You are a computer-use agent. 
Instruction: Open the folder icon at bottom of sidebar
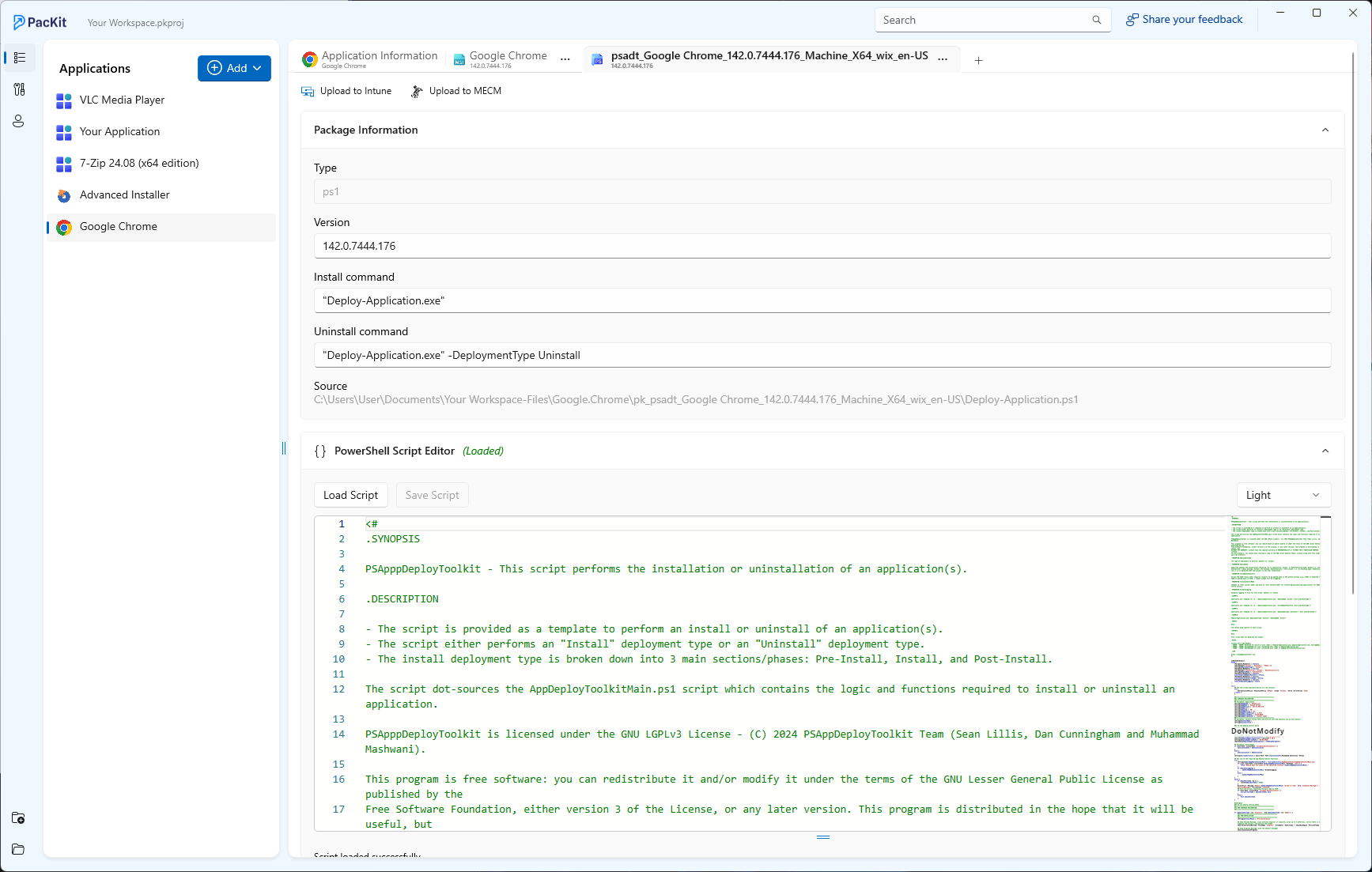(x=18, y=849)
